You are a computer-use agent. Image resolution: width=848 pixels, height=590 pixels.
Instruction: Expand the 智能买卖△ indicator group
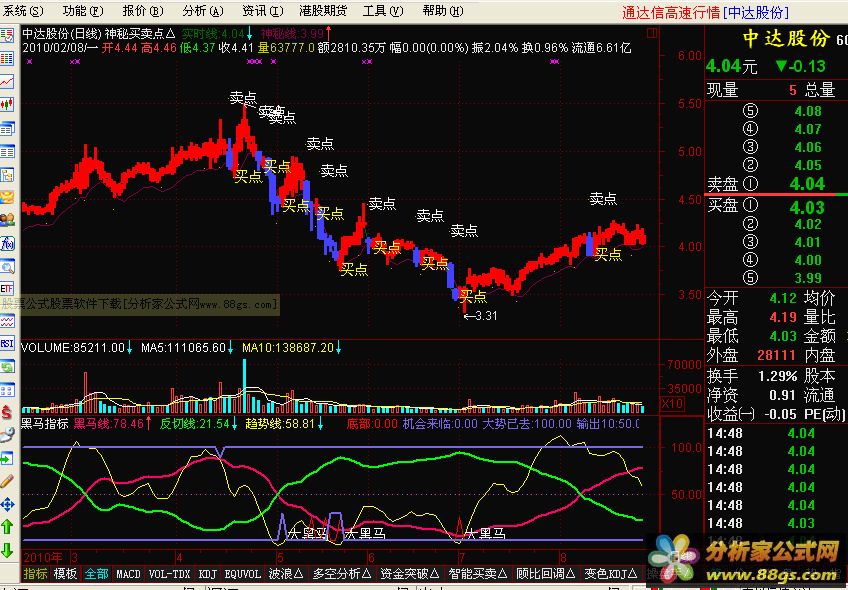click(x=478, y=574)
